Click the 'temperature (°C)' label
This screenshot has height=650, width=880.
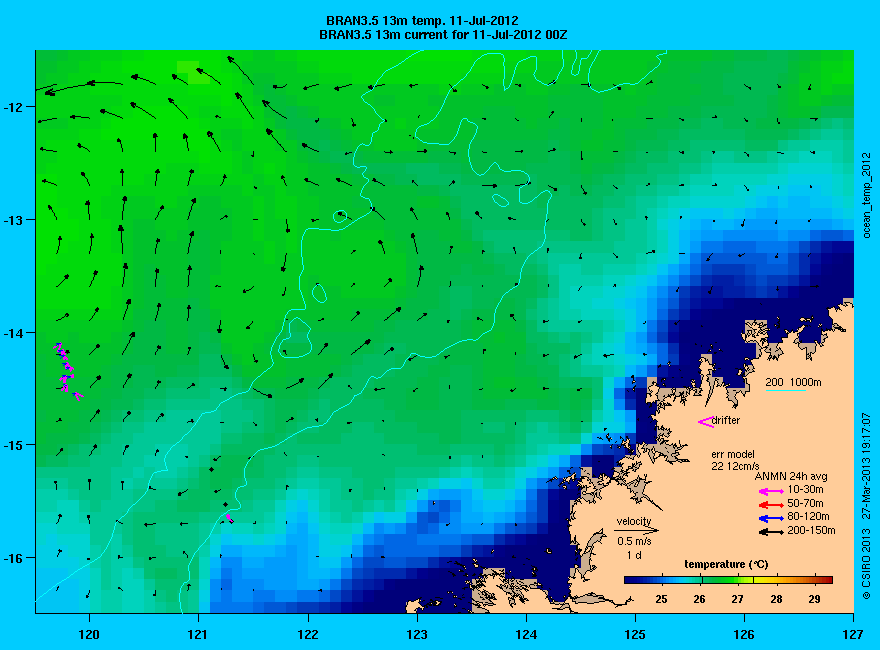(x=726, y=564)
